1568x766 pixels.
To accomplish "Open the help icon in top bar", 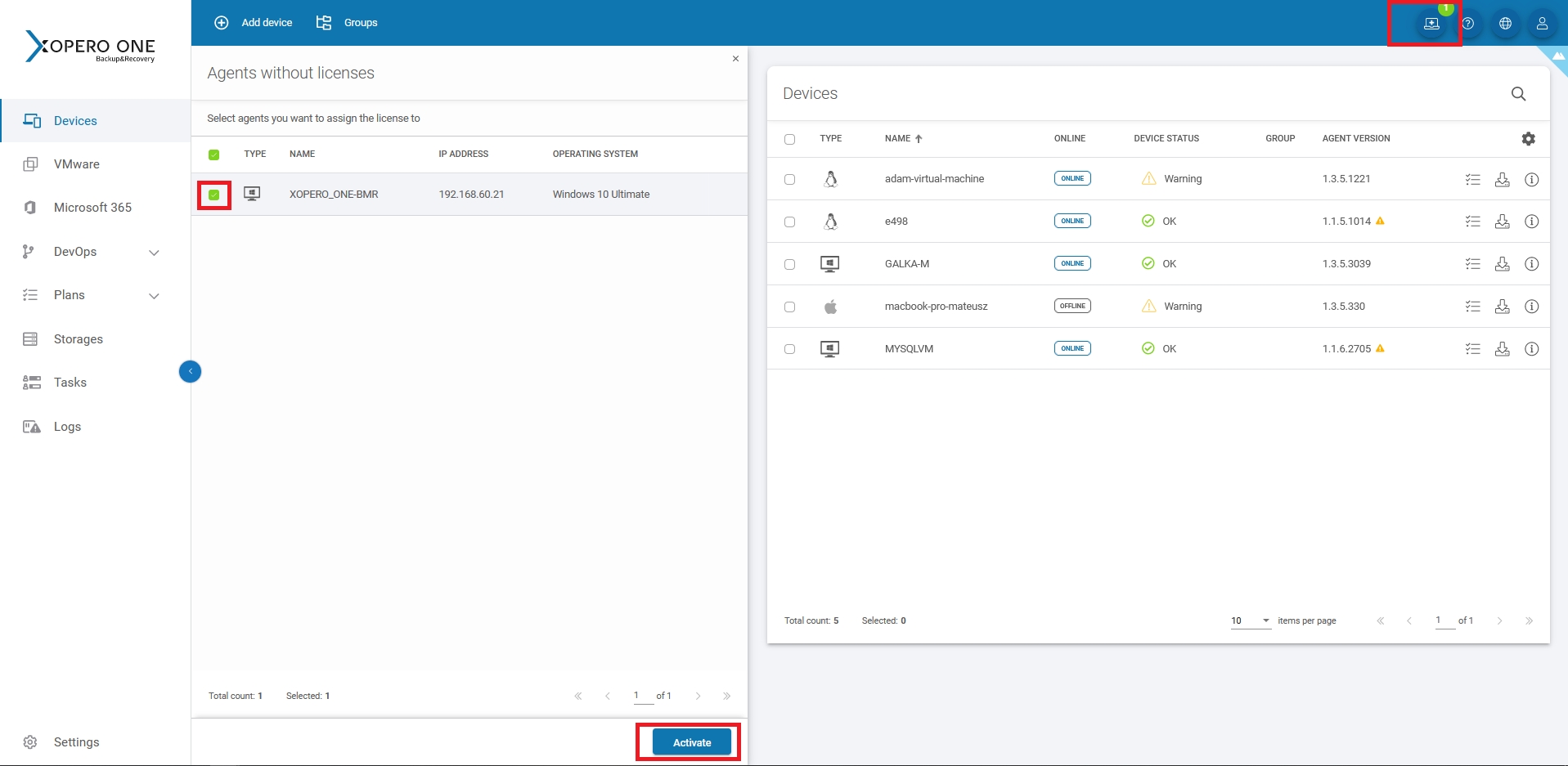I will pyautogui.click(x=1468, y=24).
